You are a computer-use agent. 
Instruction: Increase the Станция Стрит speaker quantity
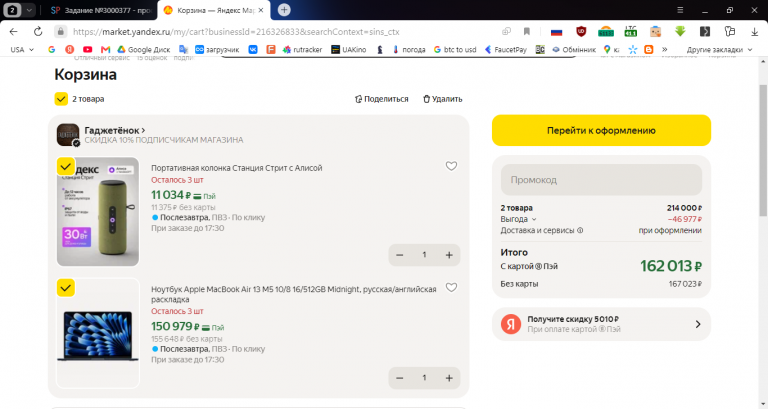[x=449, y=255]
